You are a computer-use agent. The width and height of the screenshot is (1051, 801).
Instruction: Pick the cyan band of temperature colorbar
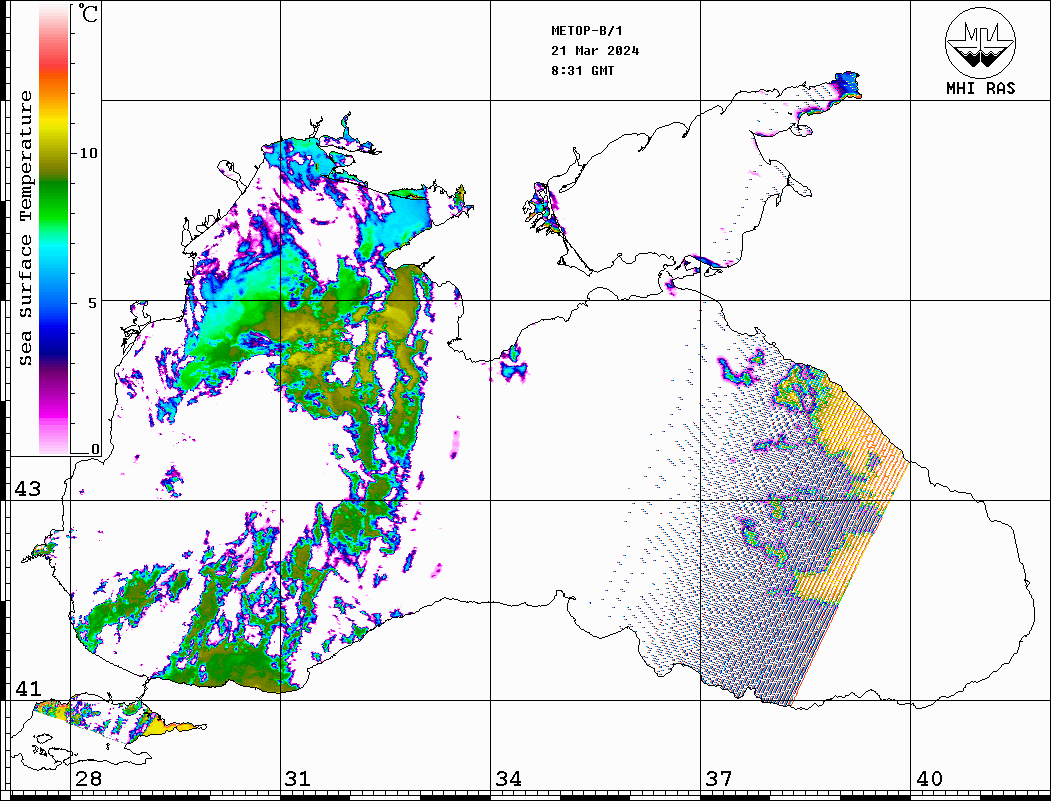[54, 249]
